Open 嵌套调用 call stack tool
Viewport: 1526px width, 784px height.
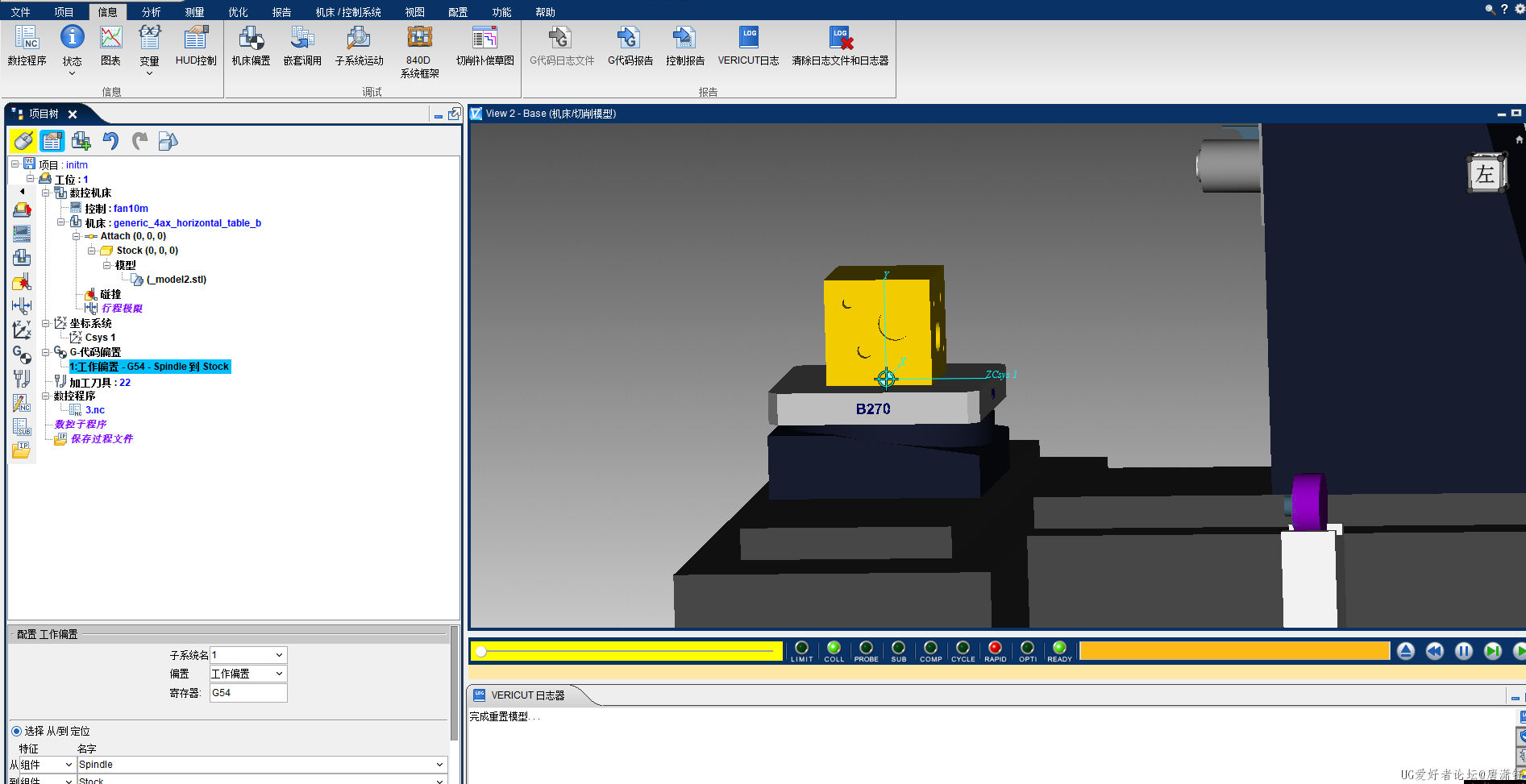coord(302,45)
